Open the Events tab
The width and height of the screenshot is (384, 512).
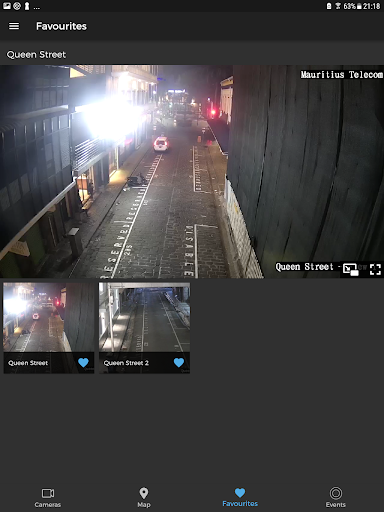[336, 498]
